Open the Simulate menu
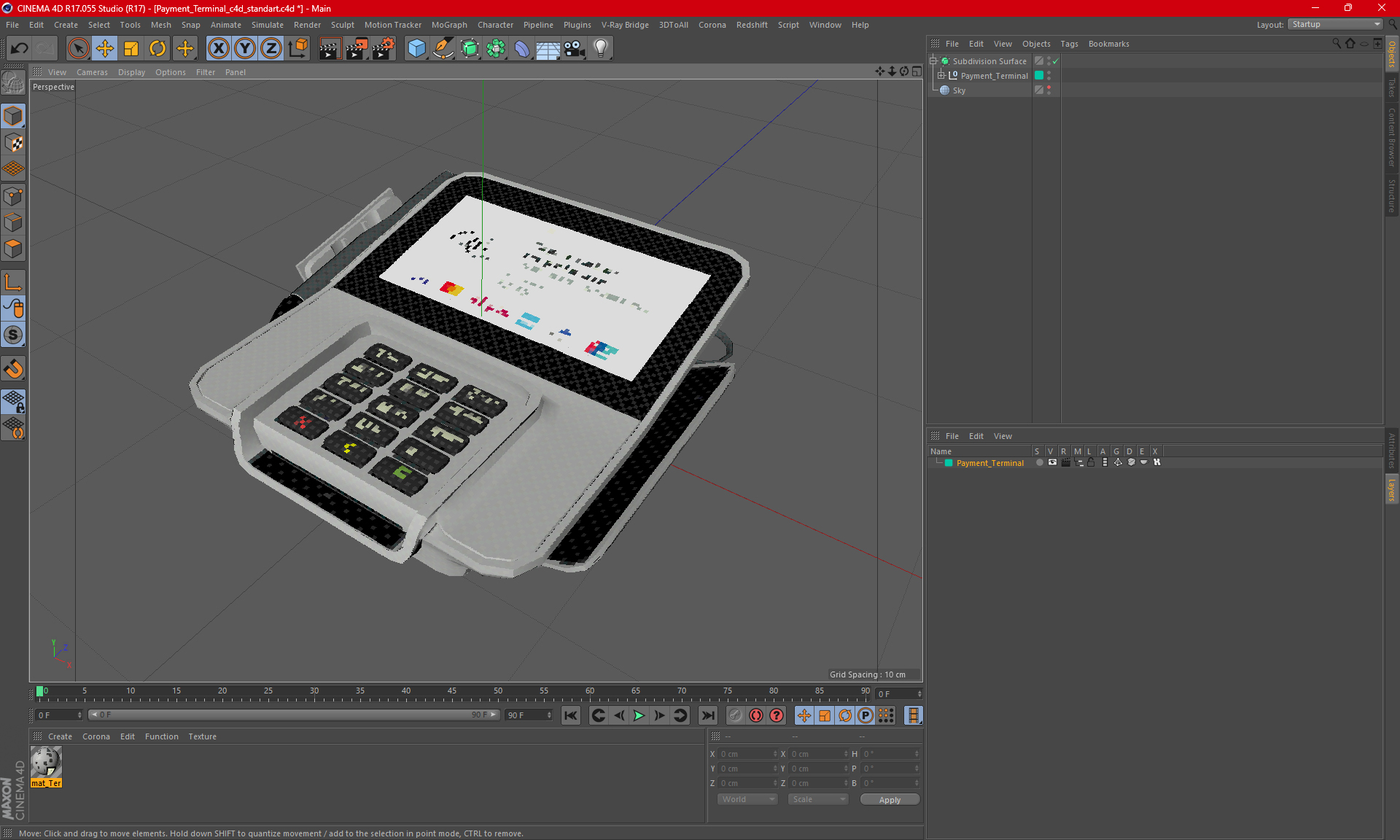The image size is (1400, 840). click(x=267, y=25)
